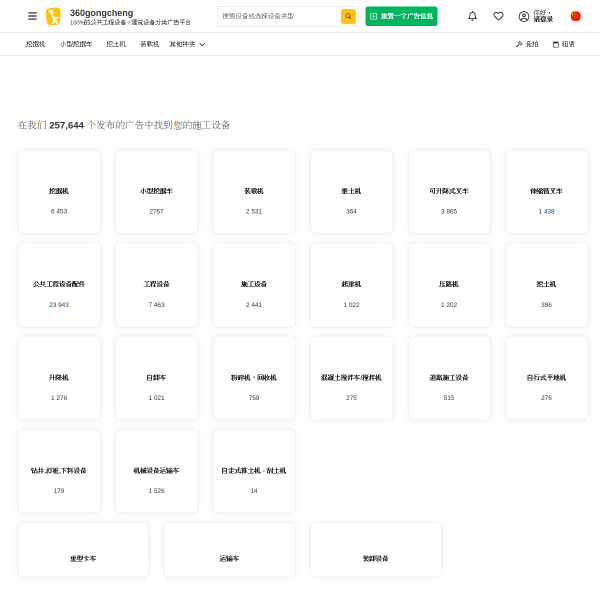Select 挖掘机 in the top navigation bar
The image size is (600, 600).
pyautogui.click(x=35, y=44)
